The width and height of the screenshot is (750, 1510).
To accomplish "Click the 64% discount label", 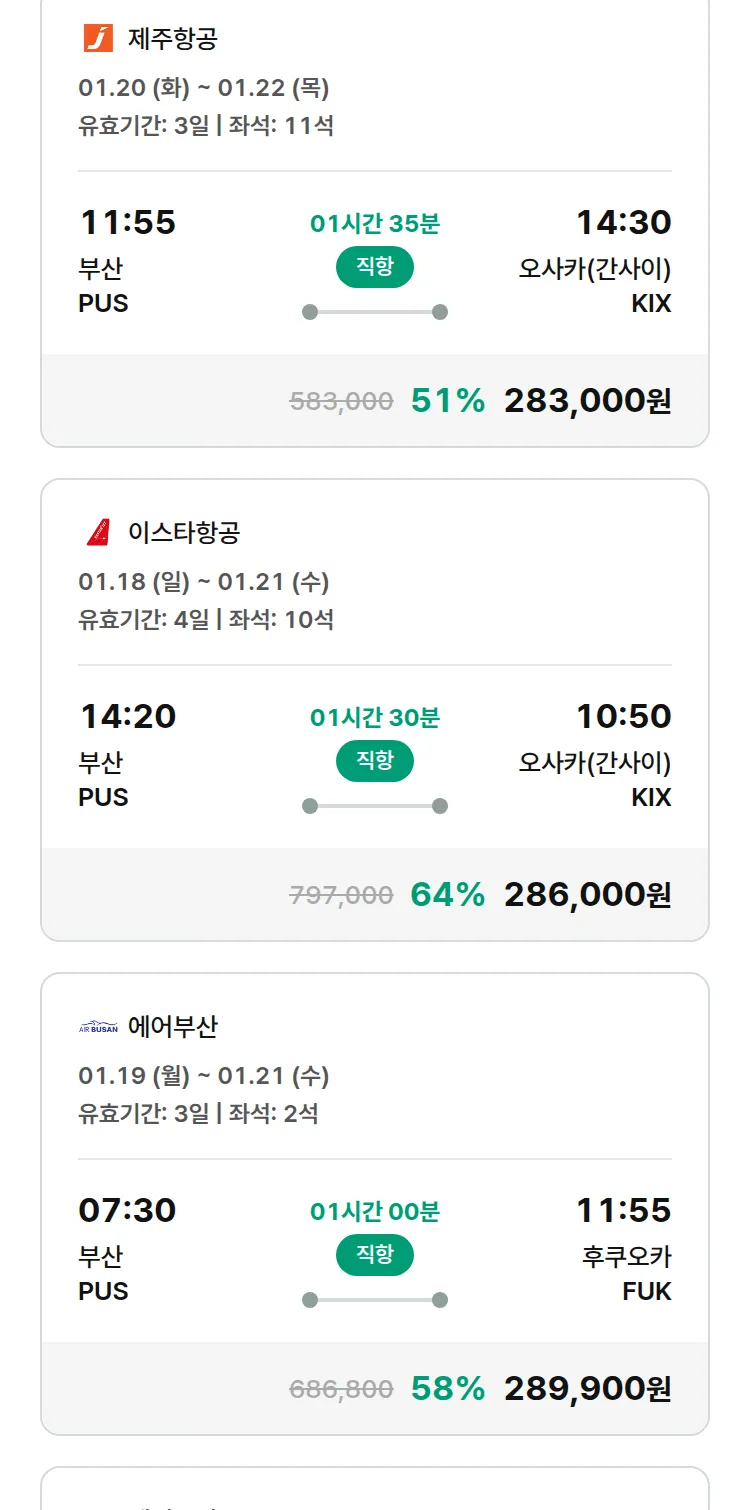I will coord(448,895).
